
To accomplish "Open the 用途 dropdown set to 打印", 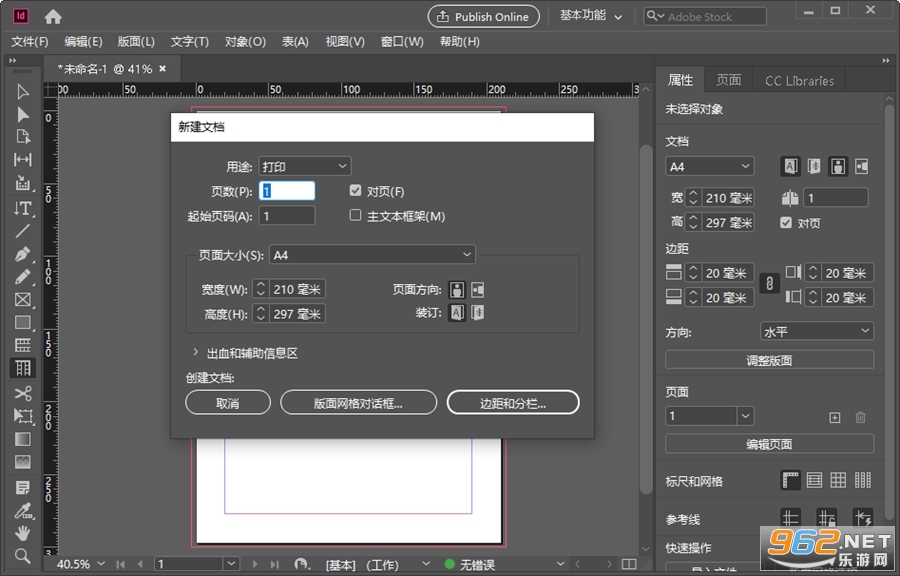I will tap(305, 166).
